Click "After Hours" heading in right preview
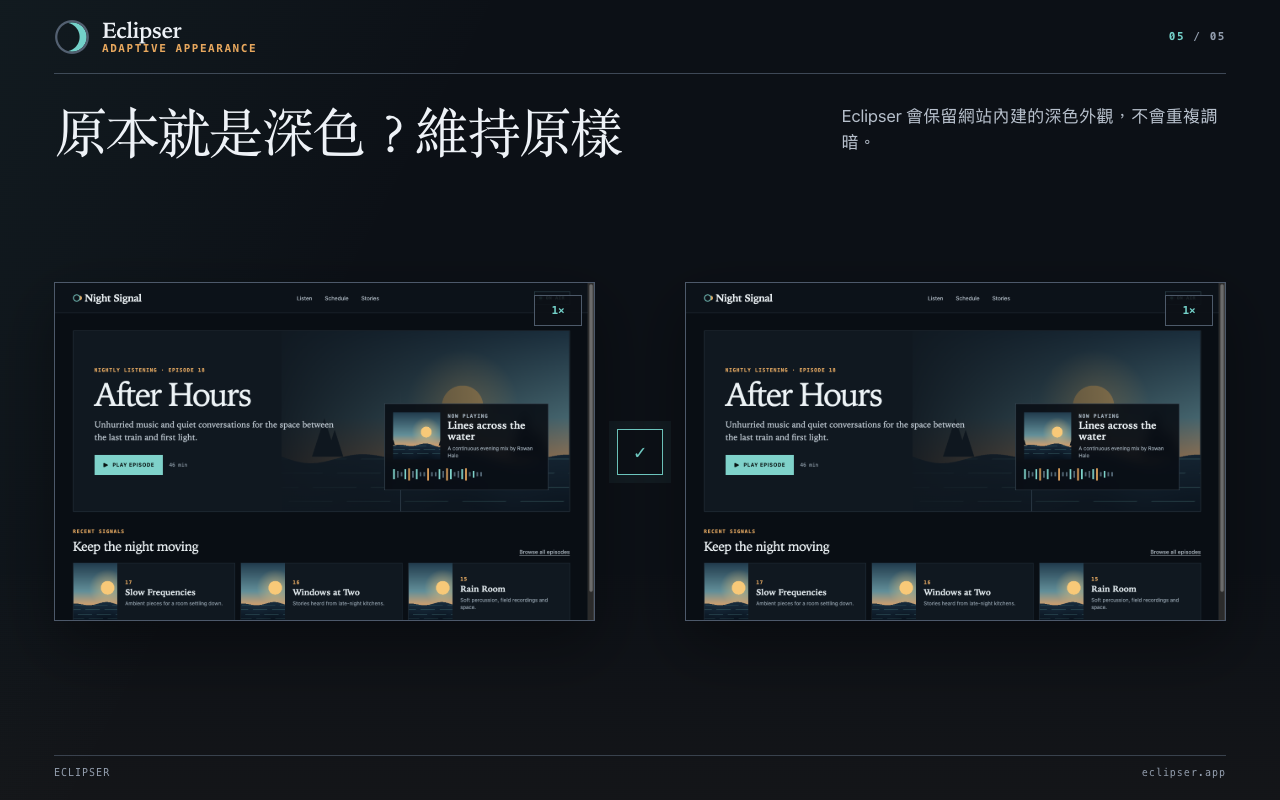Viewport: 1280px width, 800px height. click(x=804, y=395)
